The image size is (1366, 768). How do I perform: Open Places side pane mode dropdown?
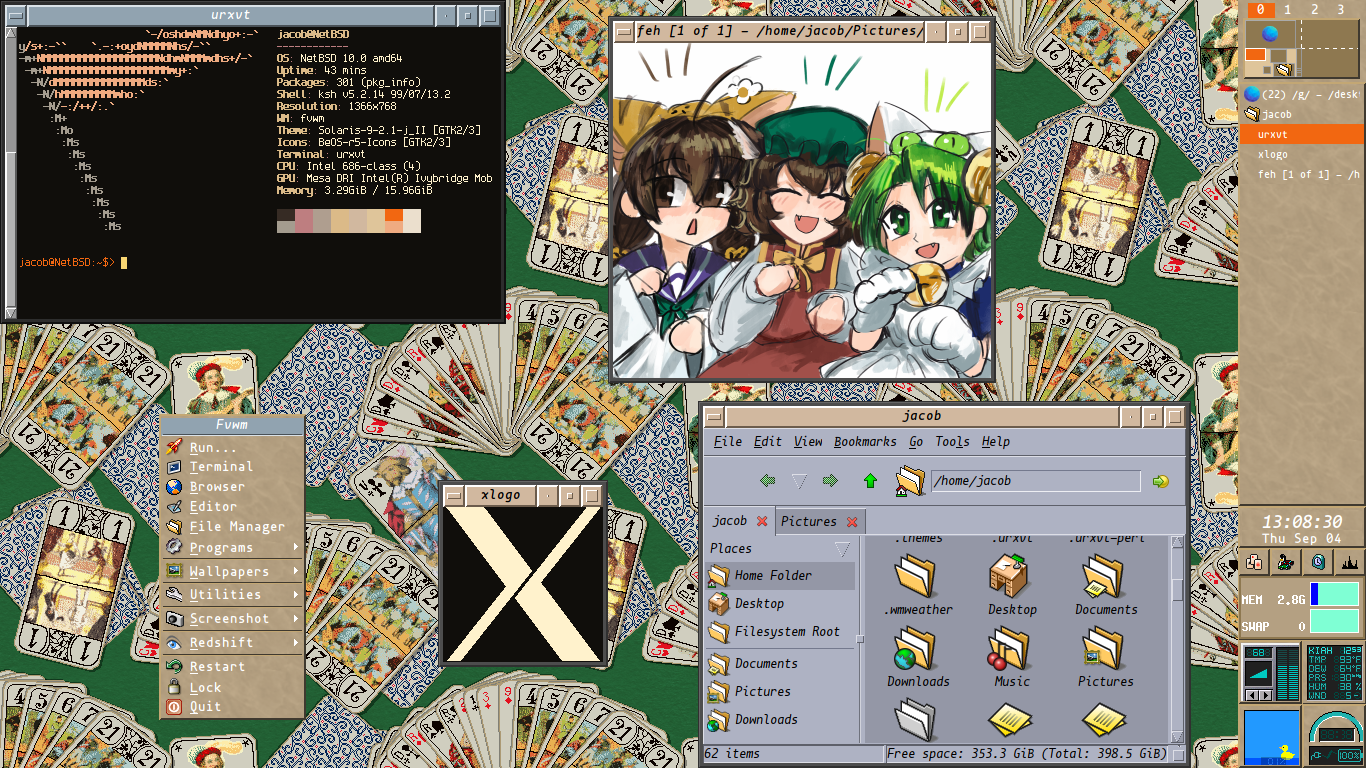click(842, 549)
